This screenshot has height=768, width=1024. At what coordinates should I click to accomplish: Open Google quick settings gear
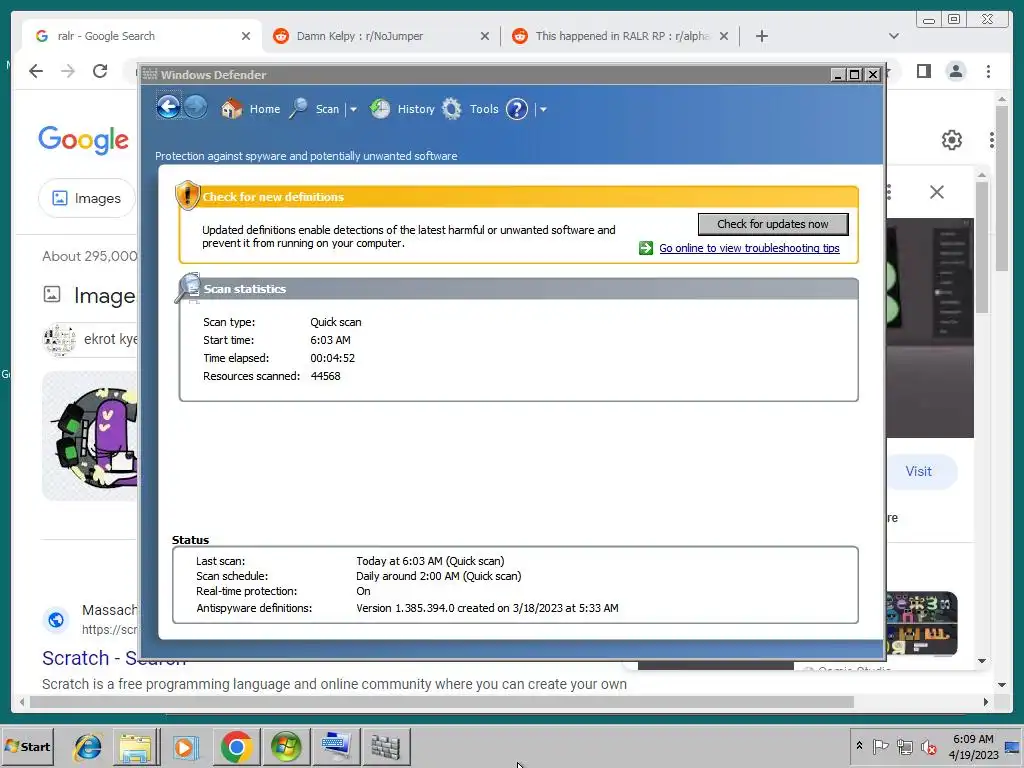click(x=952, y=140)
